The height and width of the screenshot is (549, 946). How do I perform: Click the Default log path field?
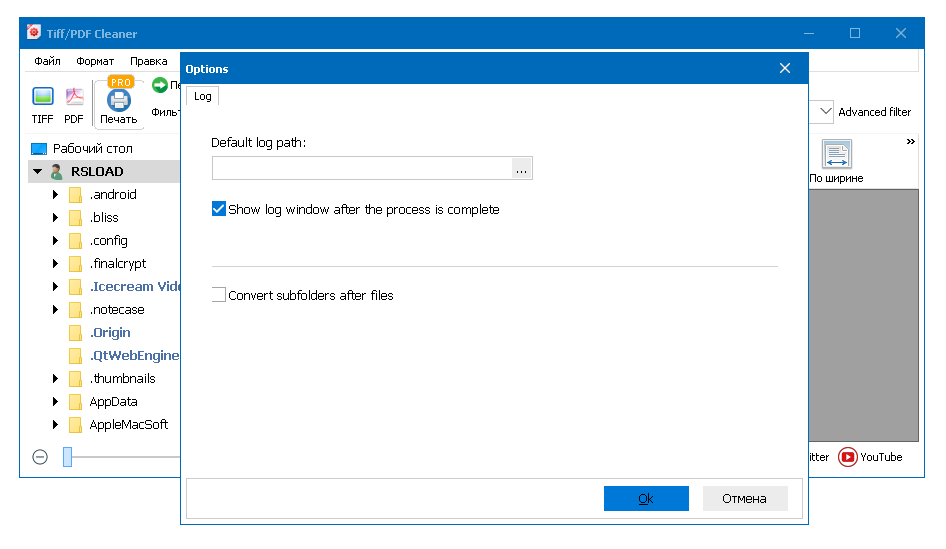point(361,168)
